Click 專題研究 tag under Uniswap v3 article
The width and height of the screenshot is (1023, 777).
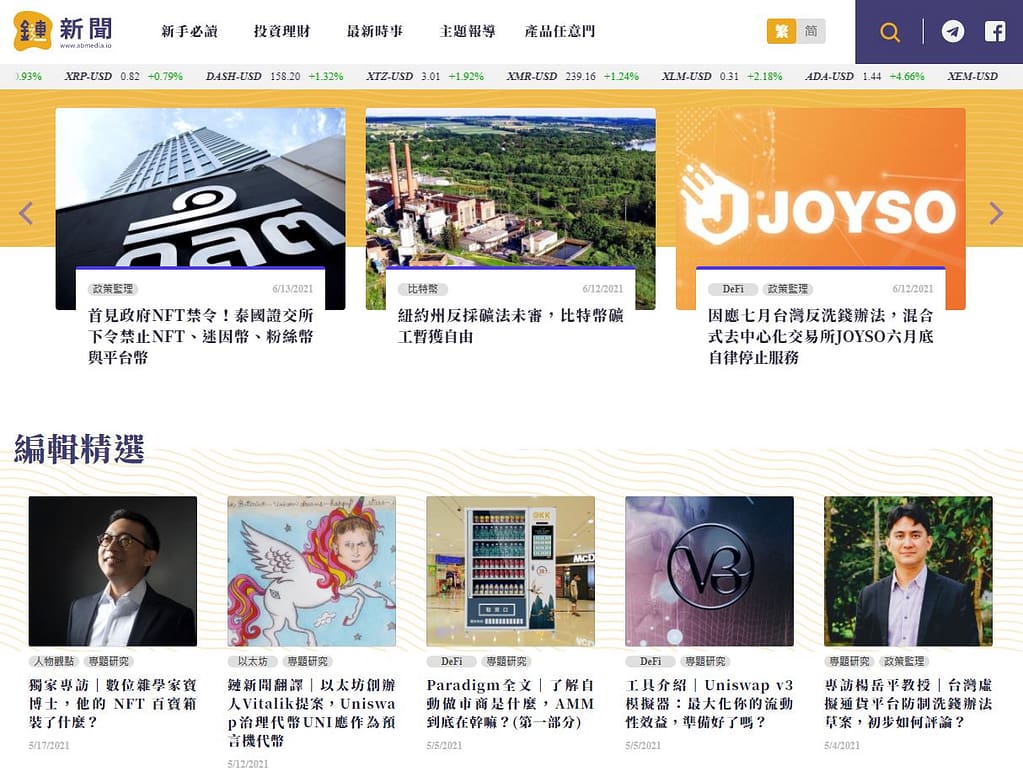click(706, 662)
